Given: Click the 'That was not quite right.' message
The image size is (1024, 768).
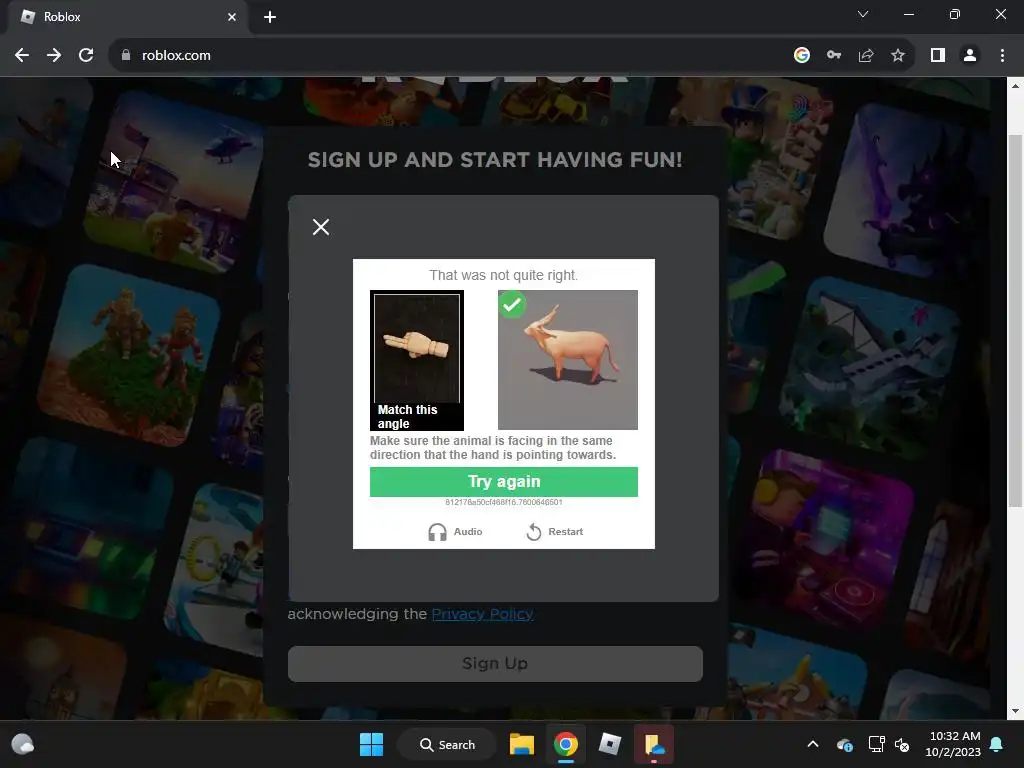Looking at the screenshot, I should [x=504, y=275].
